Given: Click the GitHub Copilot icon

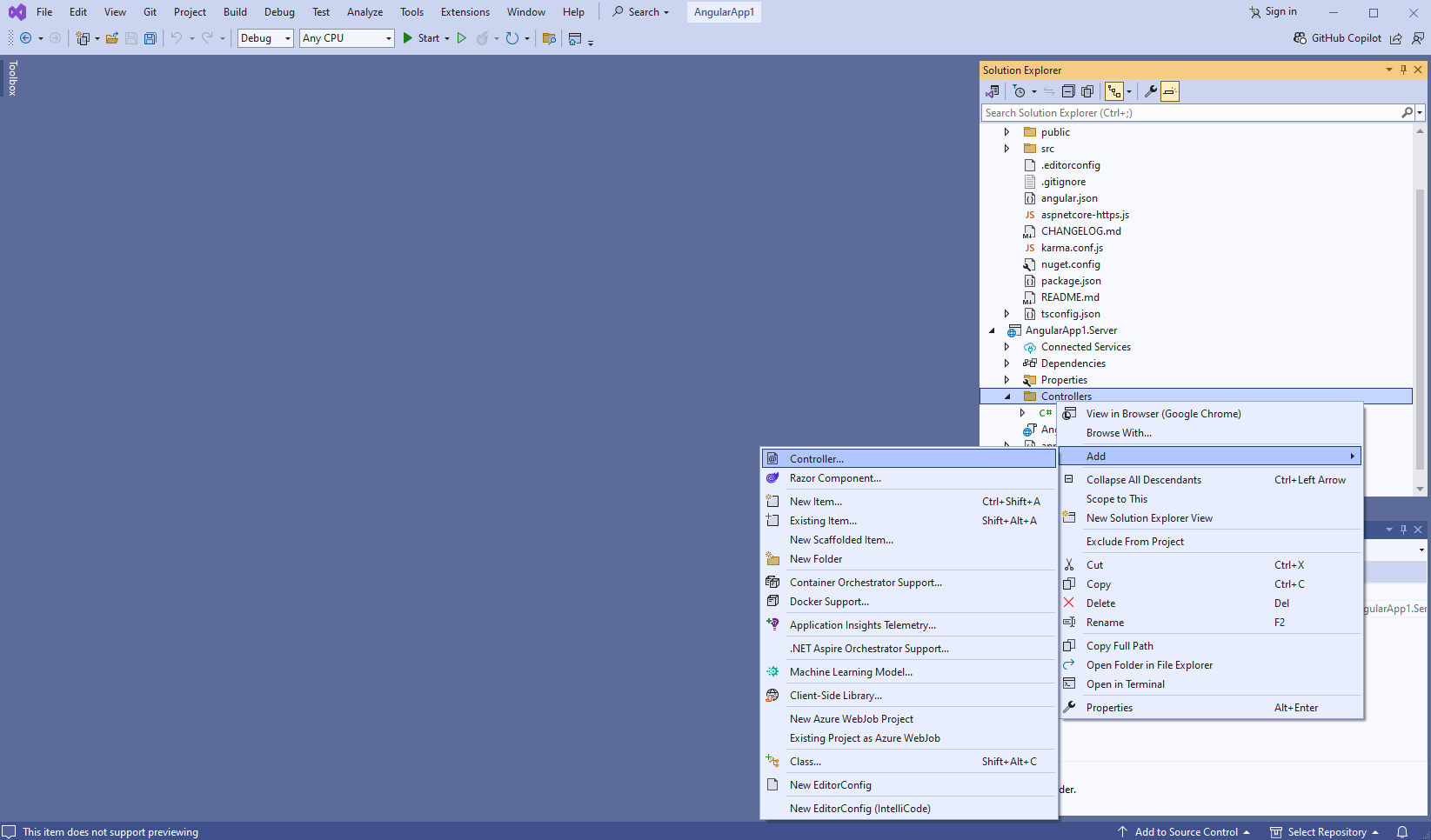Looking at the screenshot, I should [x=1300, y=38].
